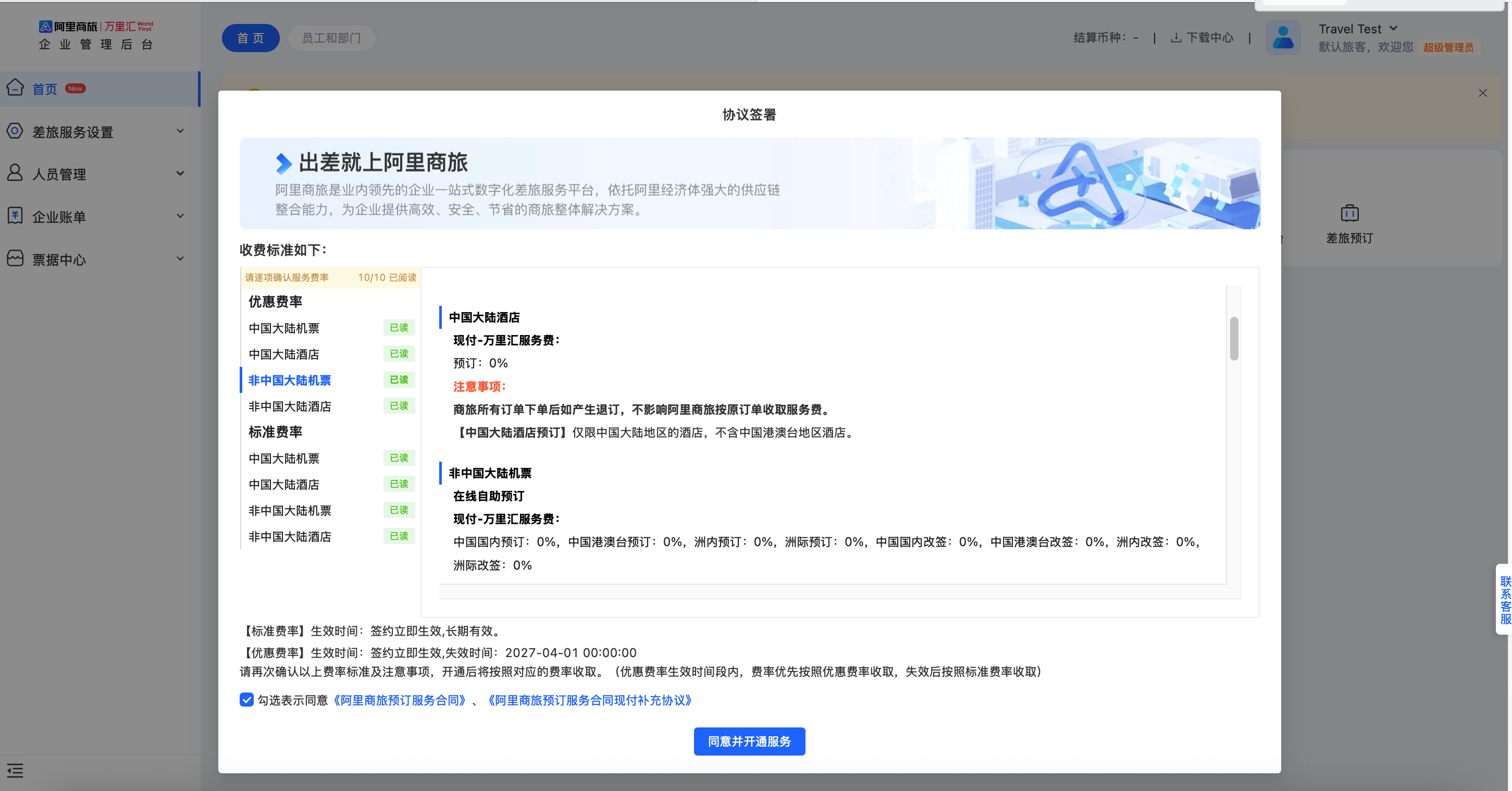Screen dimensions: 1512x791
Task: Expand the 差旅服务设置 menu chevron
Action: pyautogui.click(x=180, y=131)
